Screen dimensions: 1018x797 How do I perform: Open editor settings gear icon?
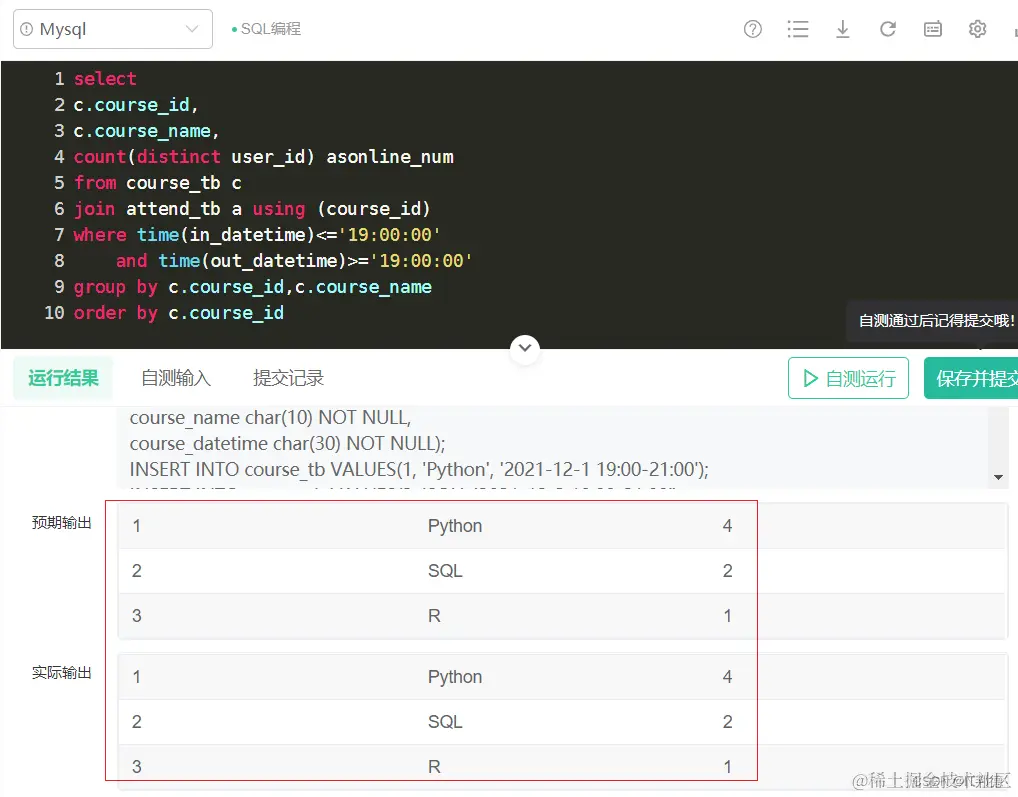(977, 29)
